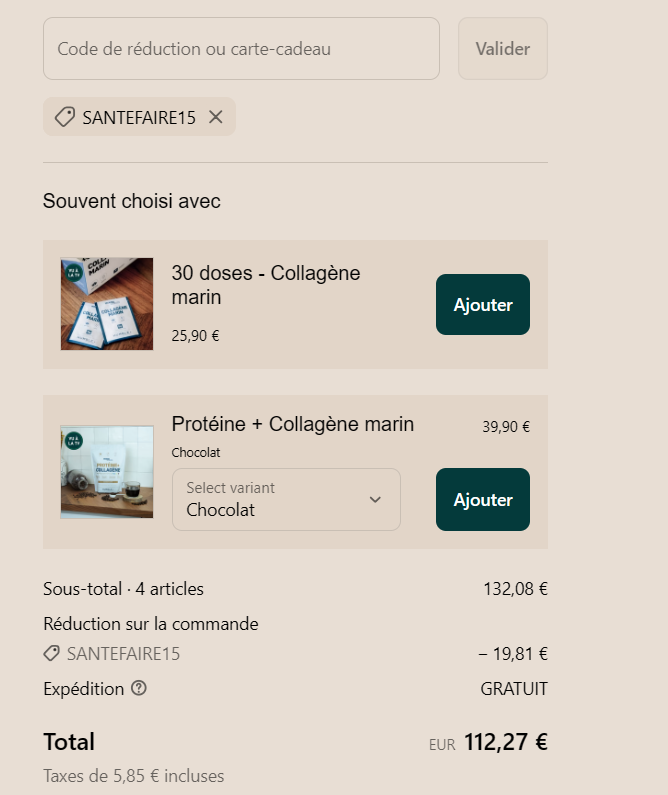The height and width of the screenshot is (795, 668).
Task: Click the 39,90 € product price
Action: [x=506, y=427]
